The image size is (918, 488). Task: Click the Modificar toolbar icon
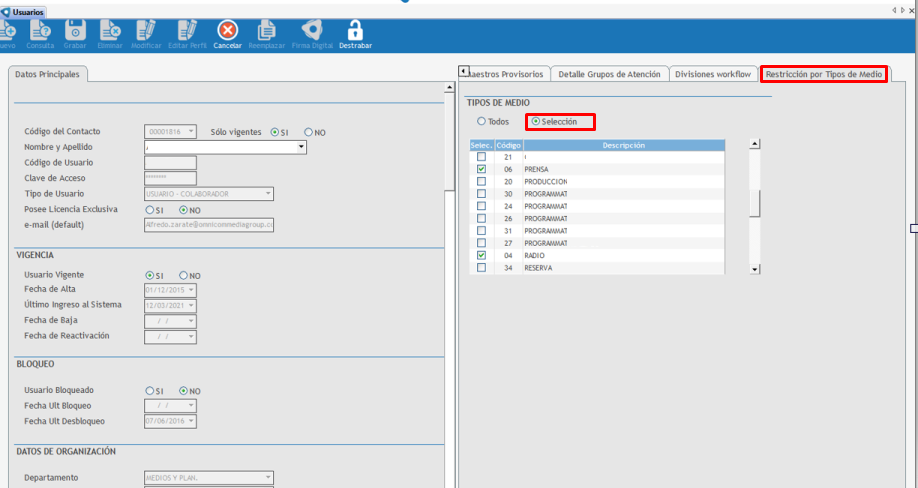coord(146,32)
